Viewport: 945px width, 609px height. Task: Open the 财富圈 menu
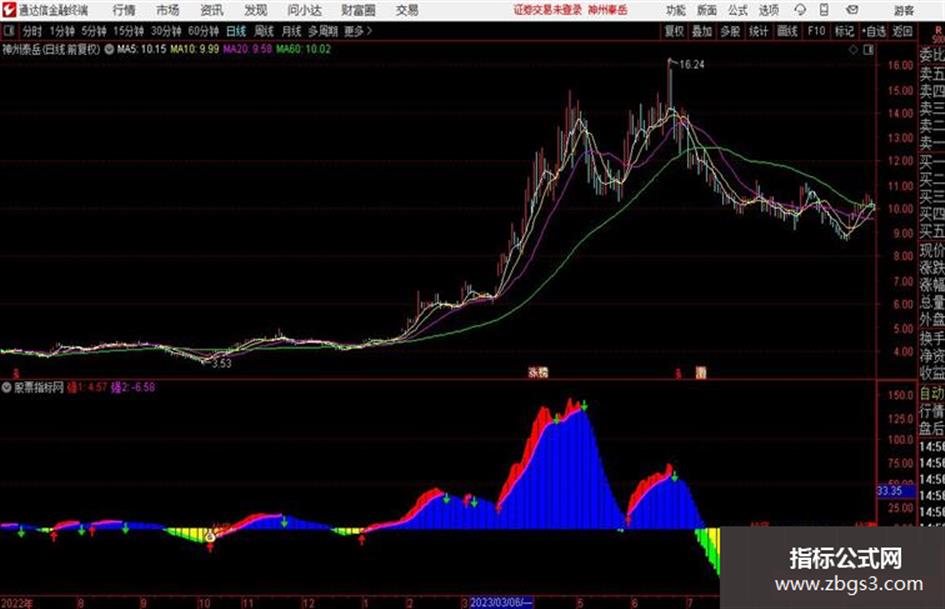coord(358,10)
